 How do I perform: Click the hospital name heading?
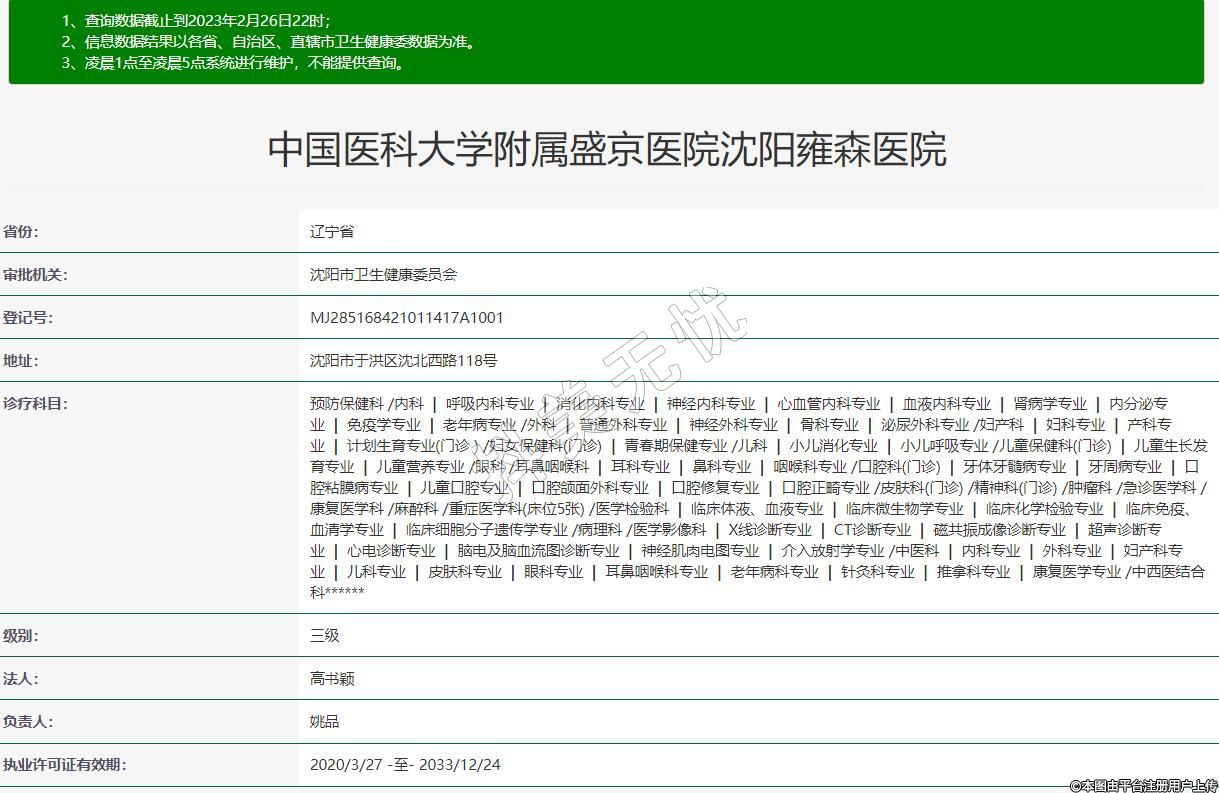[x=607, y=150]
